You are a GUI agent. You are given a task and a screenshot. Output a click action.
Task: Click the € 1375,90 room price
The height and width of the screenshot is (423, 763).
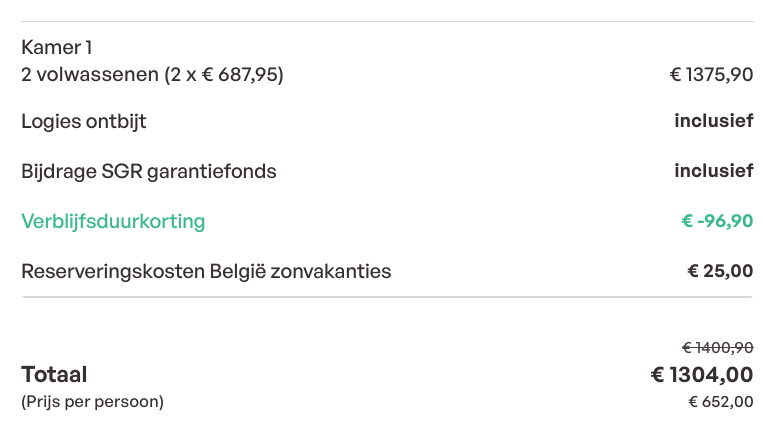(711, 74)
